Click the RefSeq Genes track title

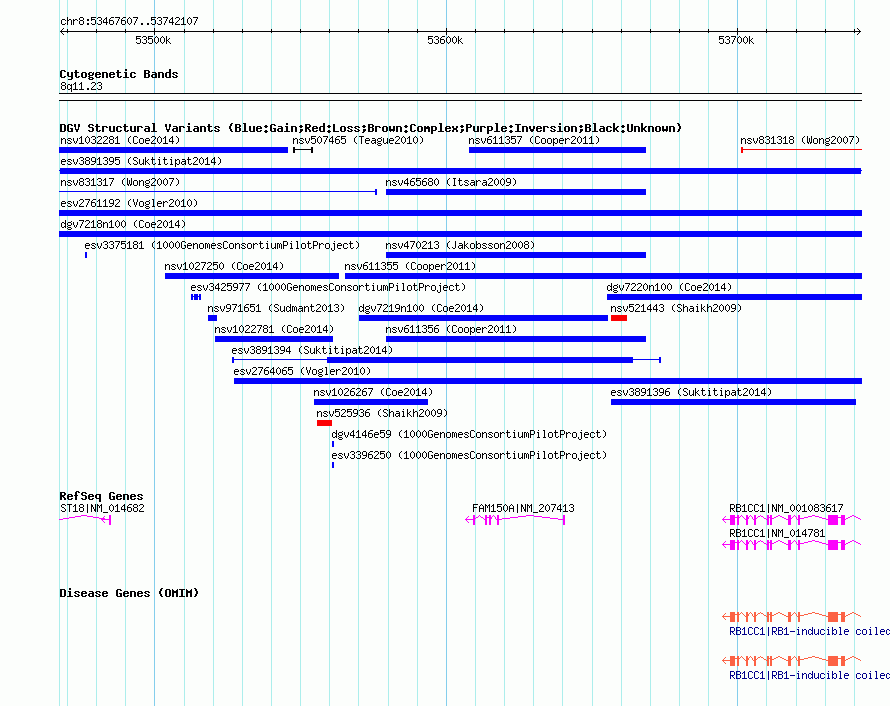(101, 496)
